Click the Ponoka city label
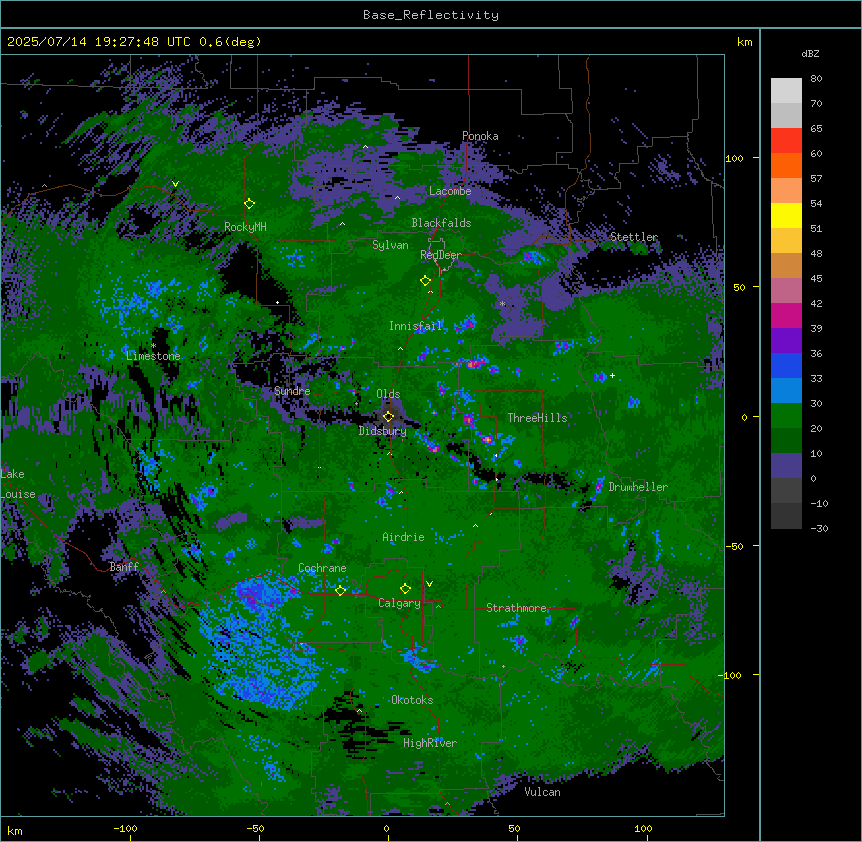 480,136
